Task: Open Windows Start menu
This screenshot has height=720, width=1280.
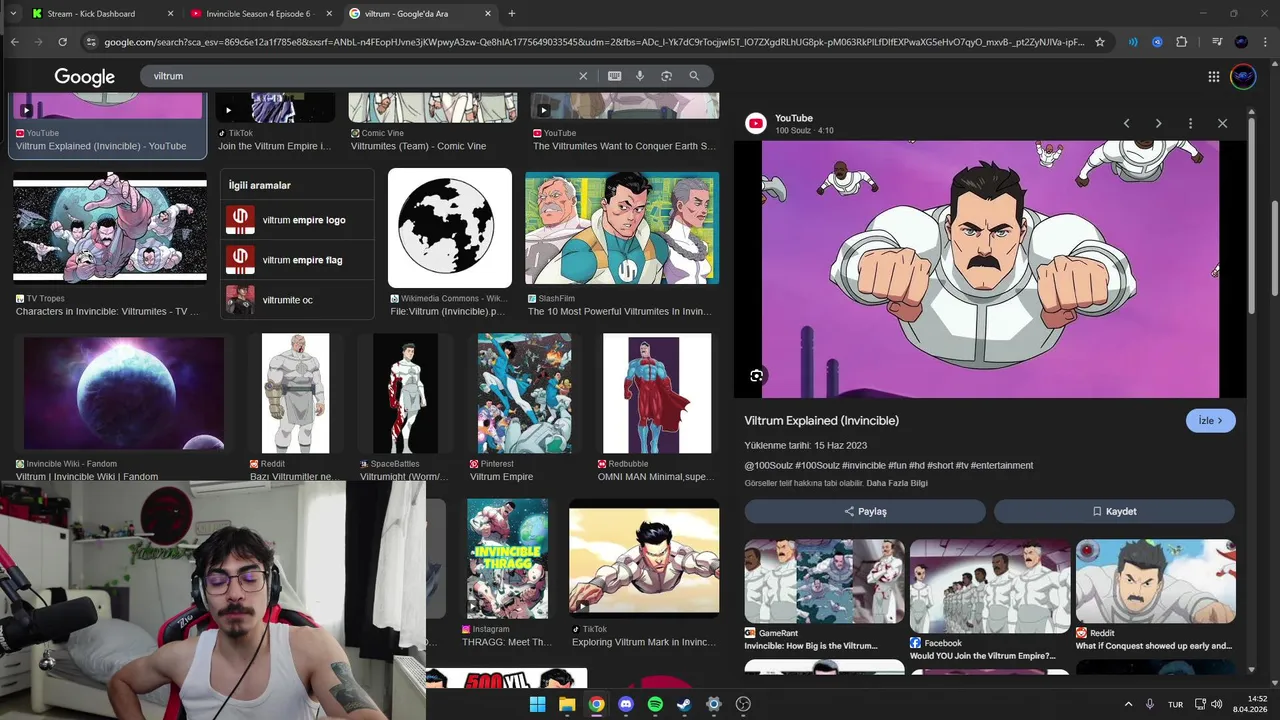Action: 537,704
